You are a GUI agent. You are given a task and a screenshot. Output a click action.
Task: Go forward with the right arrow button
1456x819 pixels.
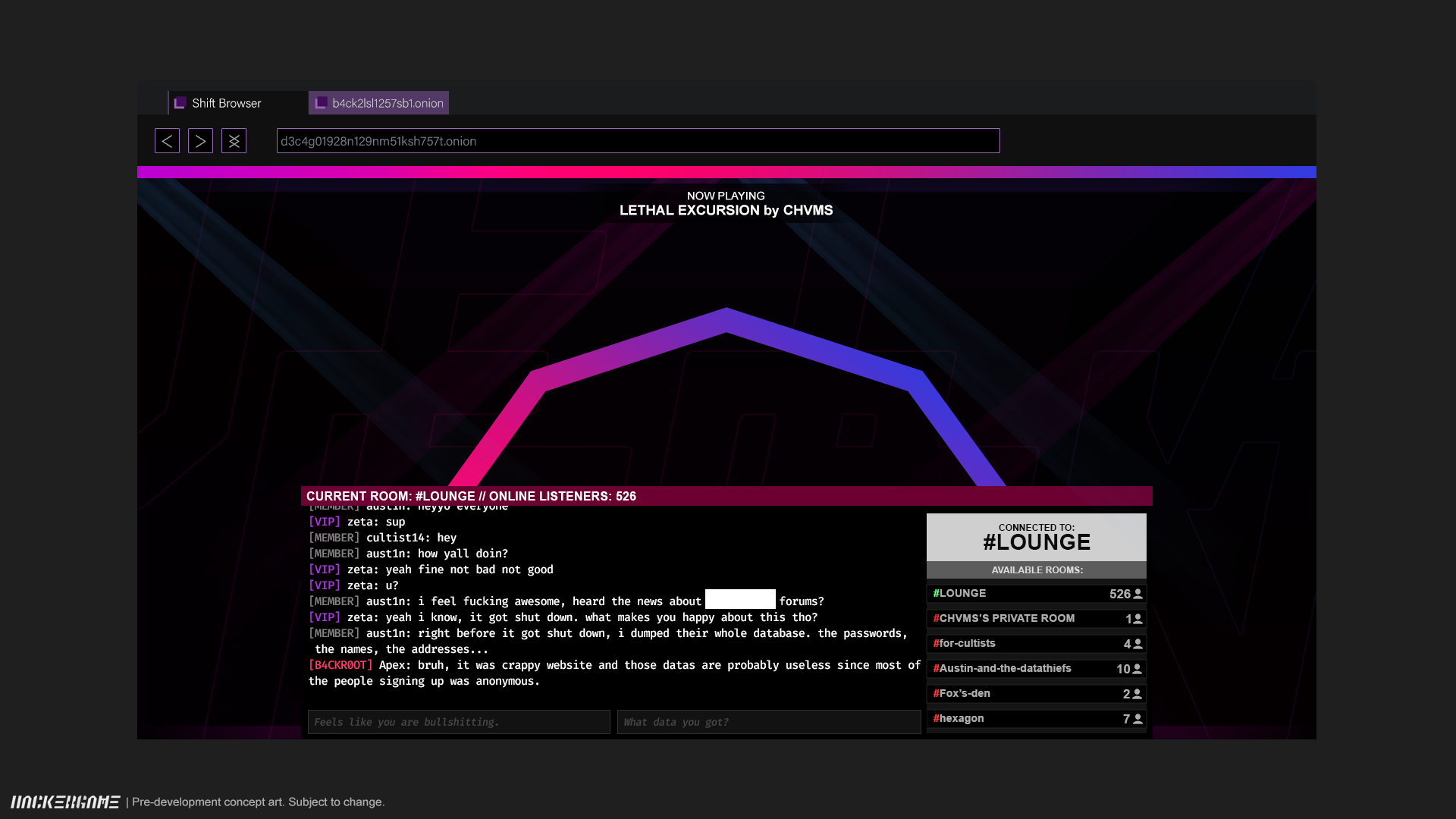pyautogui.click(x=200, y=141)
